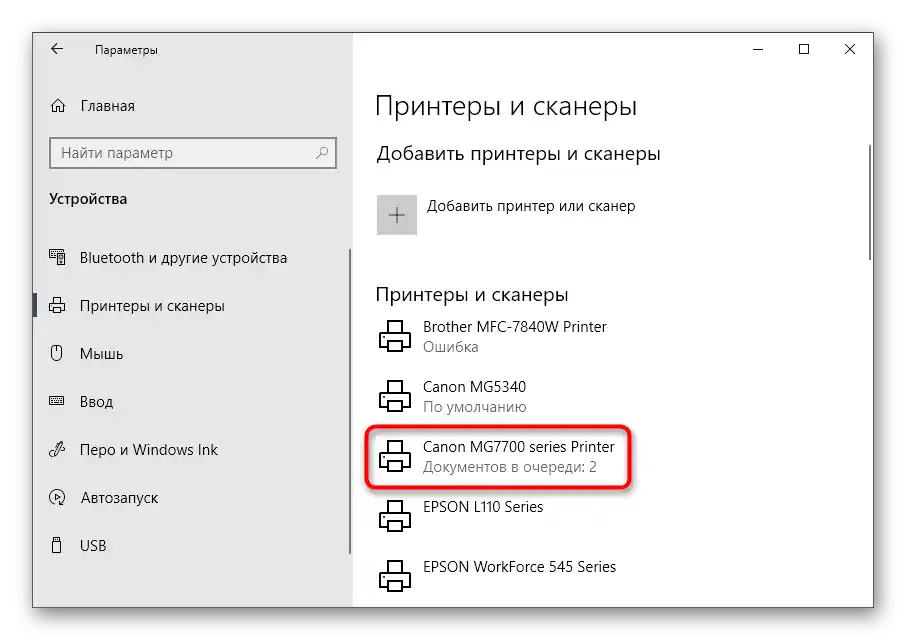Viewport: 906px width, 640px height.
Task: Click the EPSON L110 printer icon
Action: pos(395,516)
